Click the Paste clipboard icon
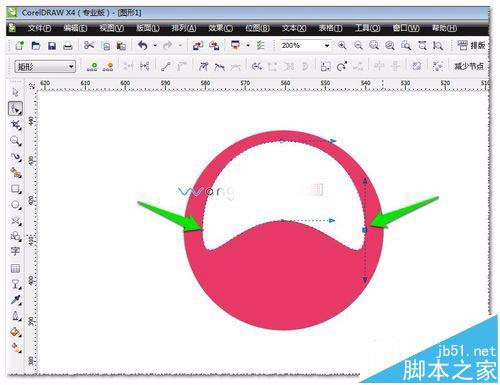 [x=121, y=46]
